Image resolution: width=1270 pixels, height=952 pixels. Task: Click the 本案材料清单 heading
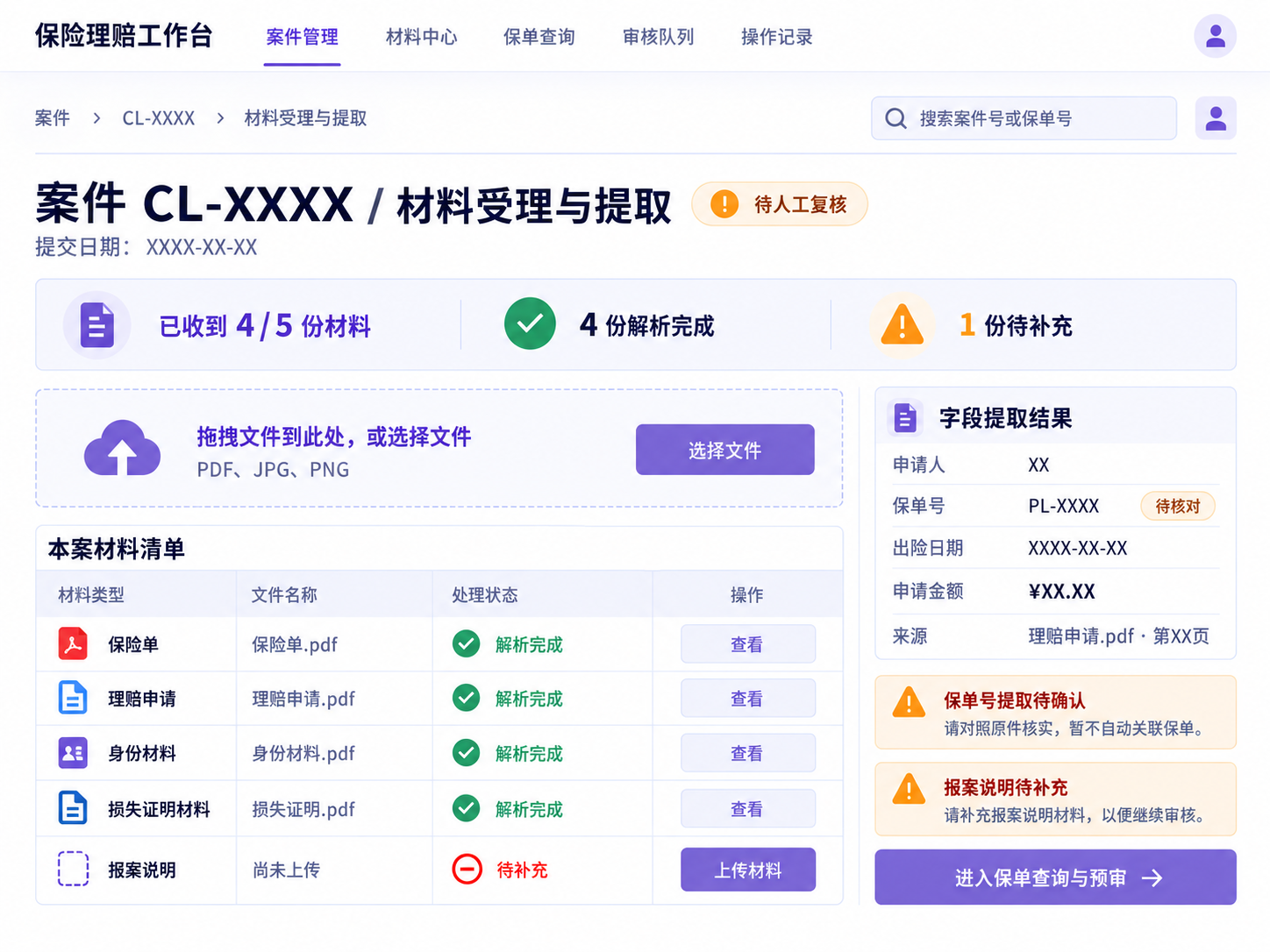116,549
